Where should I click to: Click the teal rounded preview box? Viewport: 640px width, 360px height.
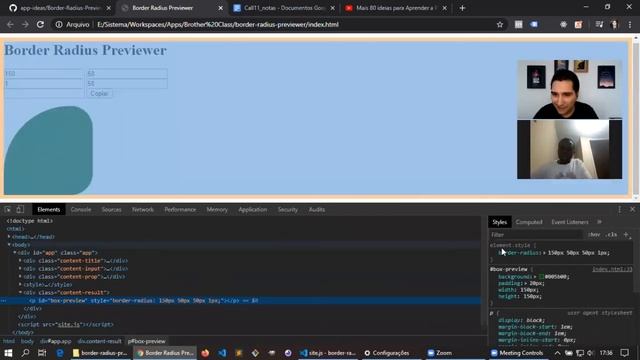(48, 150)
